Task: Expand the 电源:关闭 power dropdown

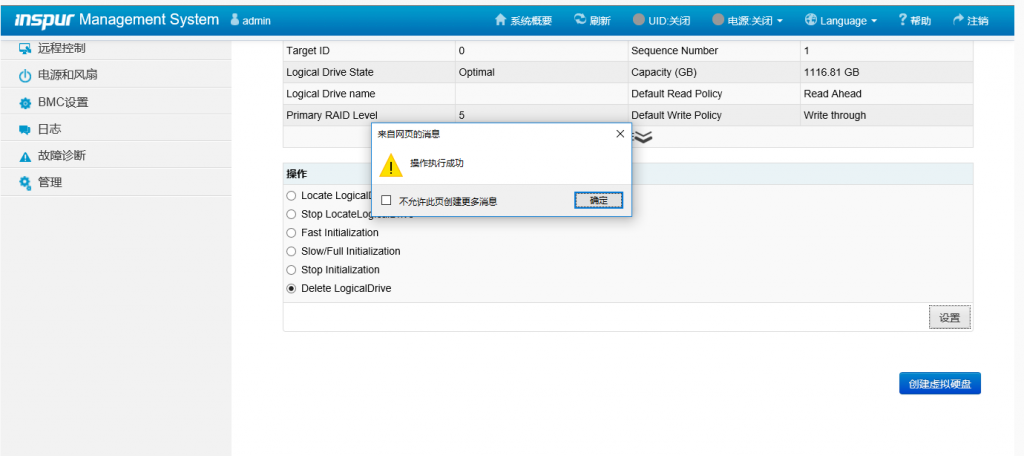Action: click(x=748, y=20)
